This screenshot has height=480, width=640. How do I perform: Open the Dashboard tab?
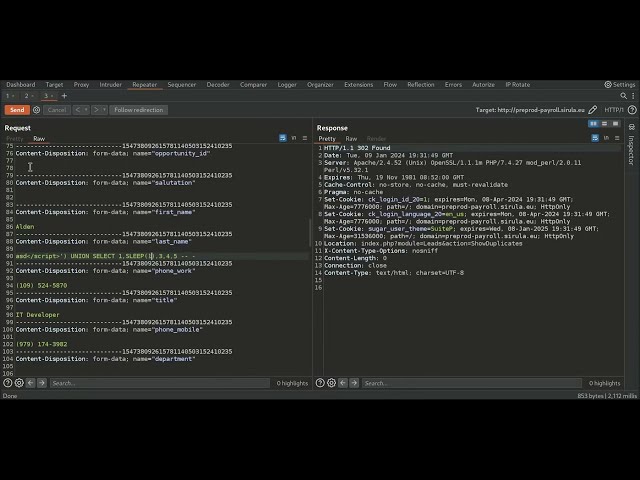21,84
